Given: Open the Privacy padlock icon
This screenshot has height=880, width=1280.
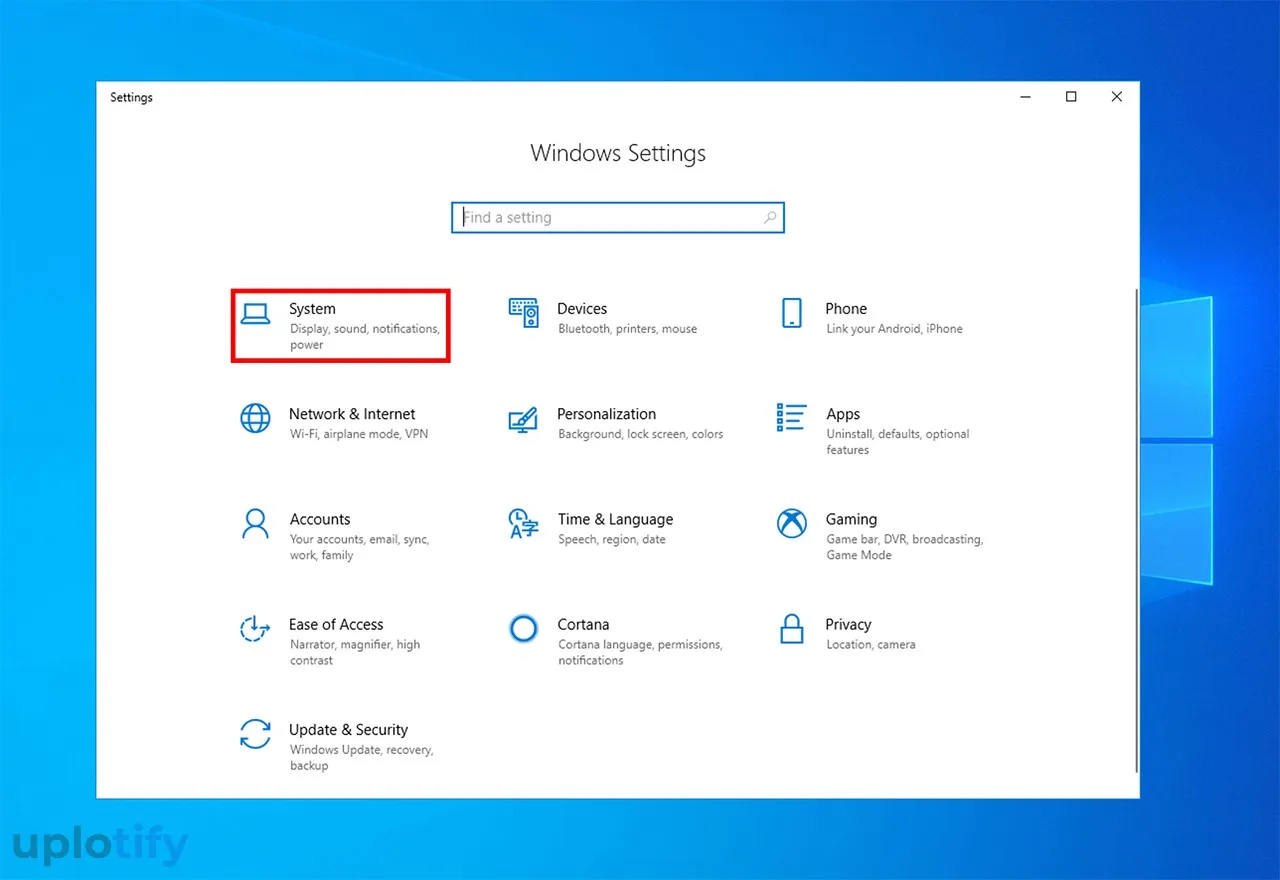Looking at the screenshot, I should click(791, 628).
